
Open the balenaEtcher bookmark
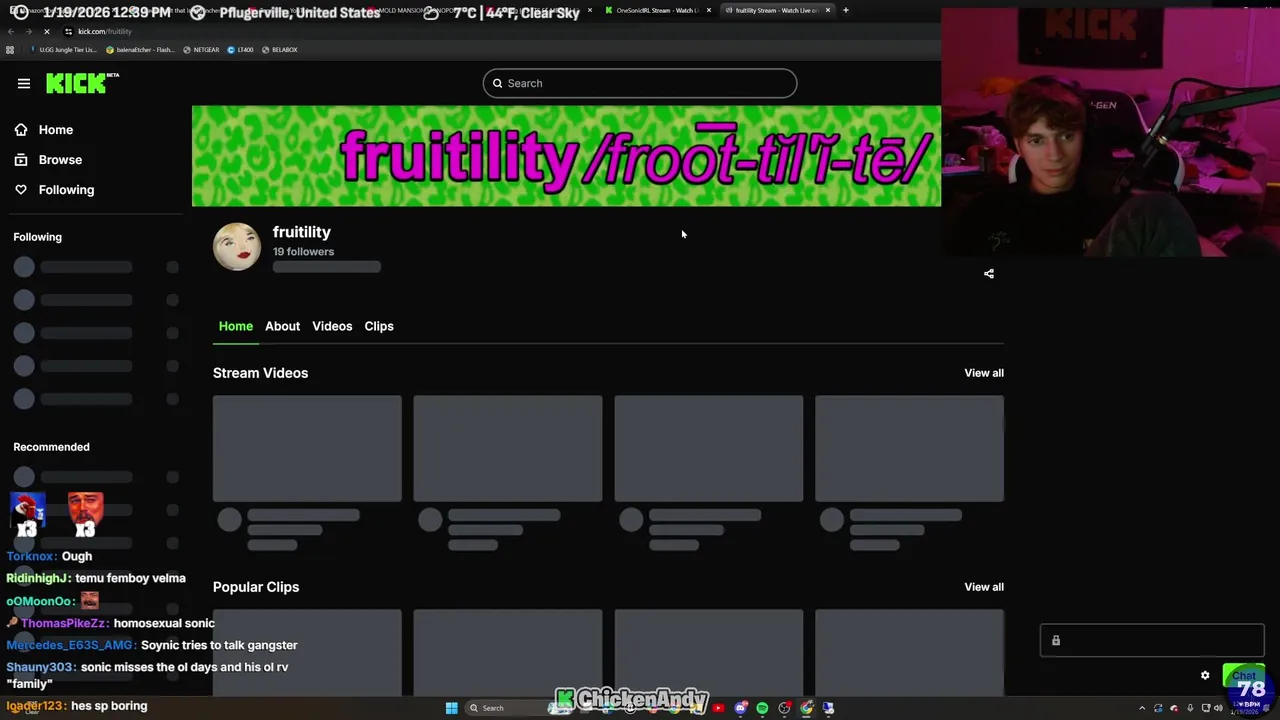[x=139, y=49]
